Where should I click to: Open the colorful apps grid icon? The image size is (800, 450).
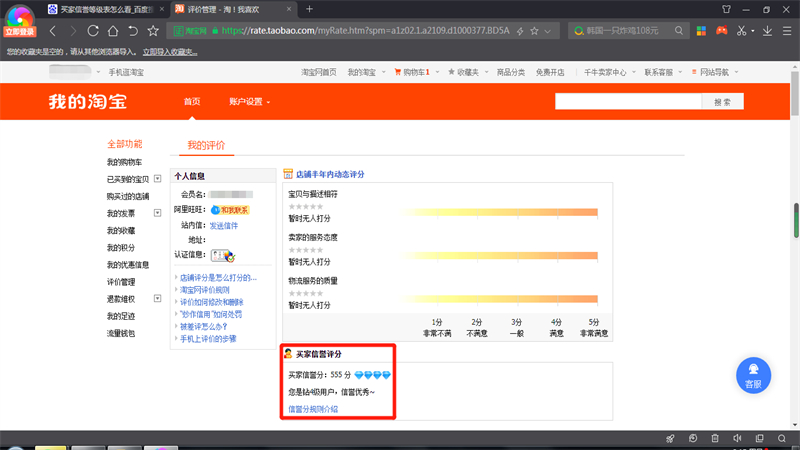[x=702, y=31]
